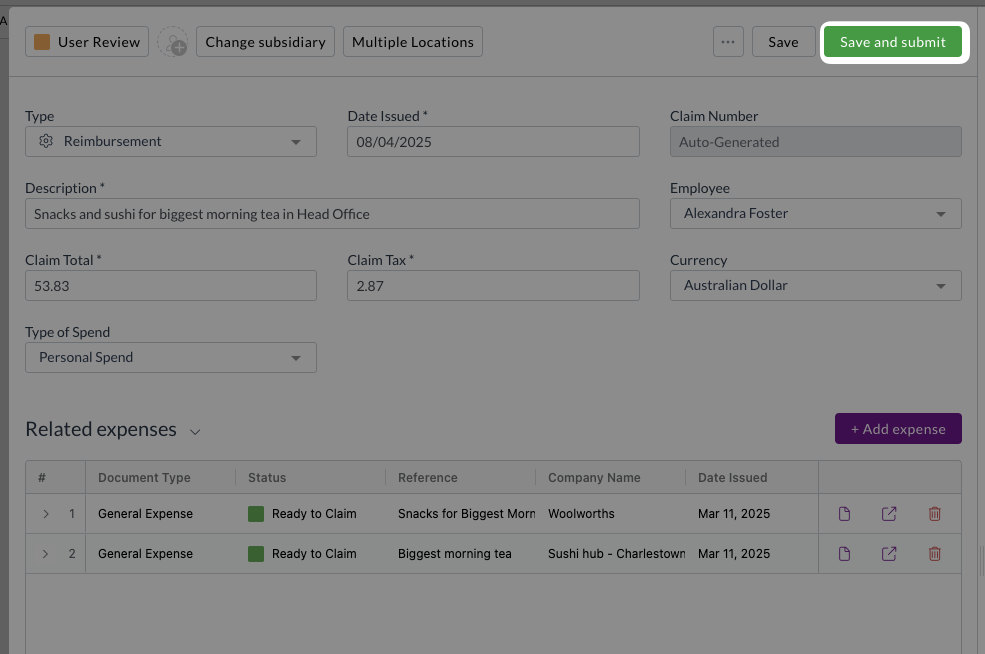This screenshot has height=654, width=985.
Task: Click the User Review status swatch
Action: coord(42,42)
